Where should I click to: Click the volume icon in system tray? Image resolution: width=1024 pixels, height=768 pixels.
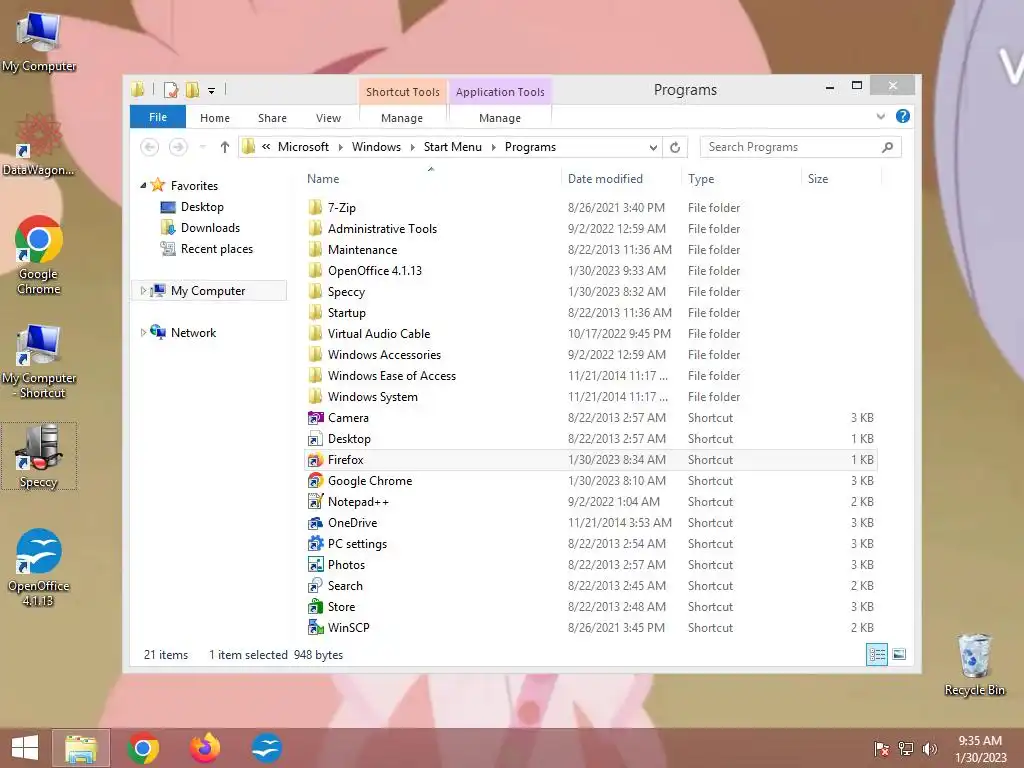click(929, 748)
